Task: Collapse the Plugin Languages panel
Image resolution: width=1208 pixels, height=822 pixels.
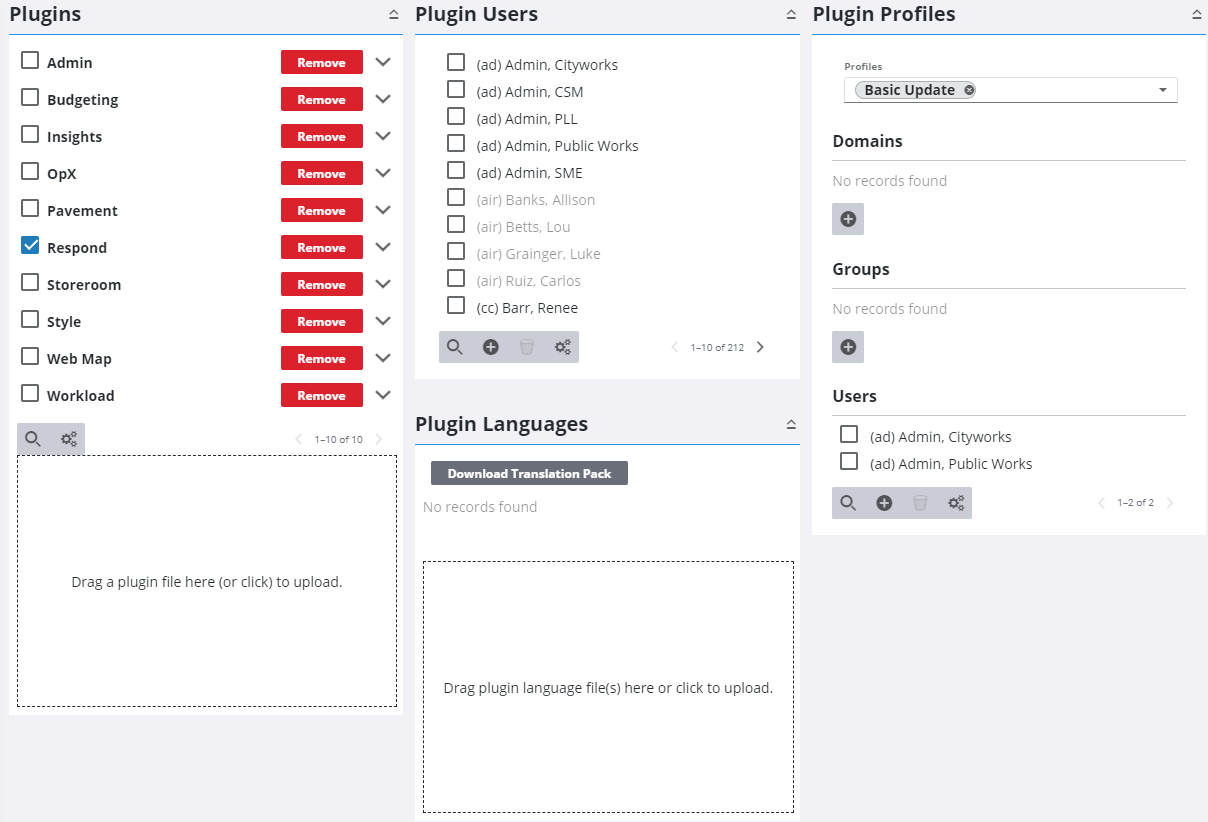Action: [x=789, y=423]
